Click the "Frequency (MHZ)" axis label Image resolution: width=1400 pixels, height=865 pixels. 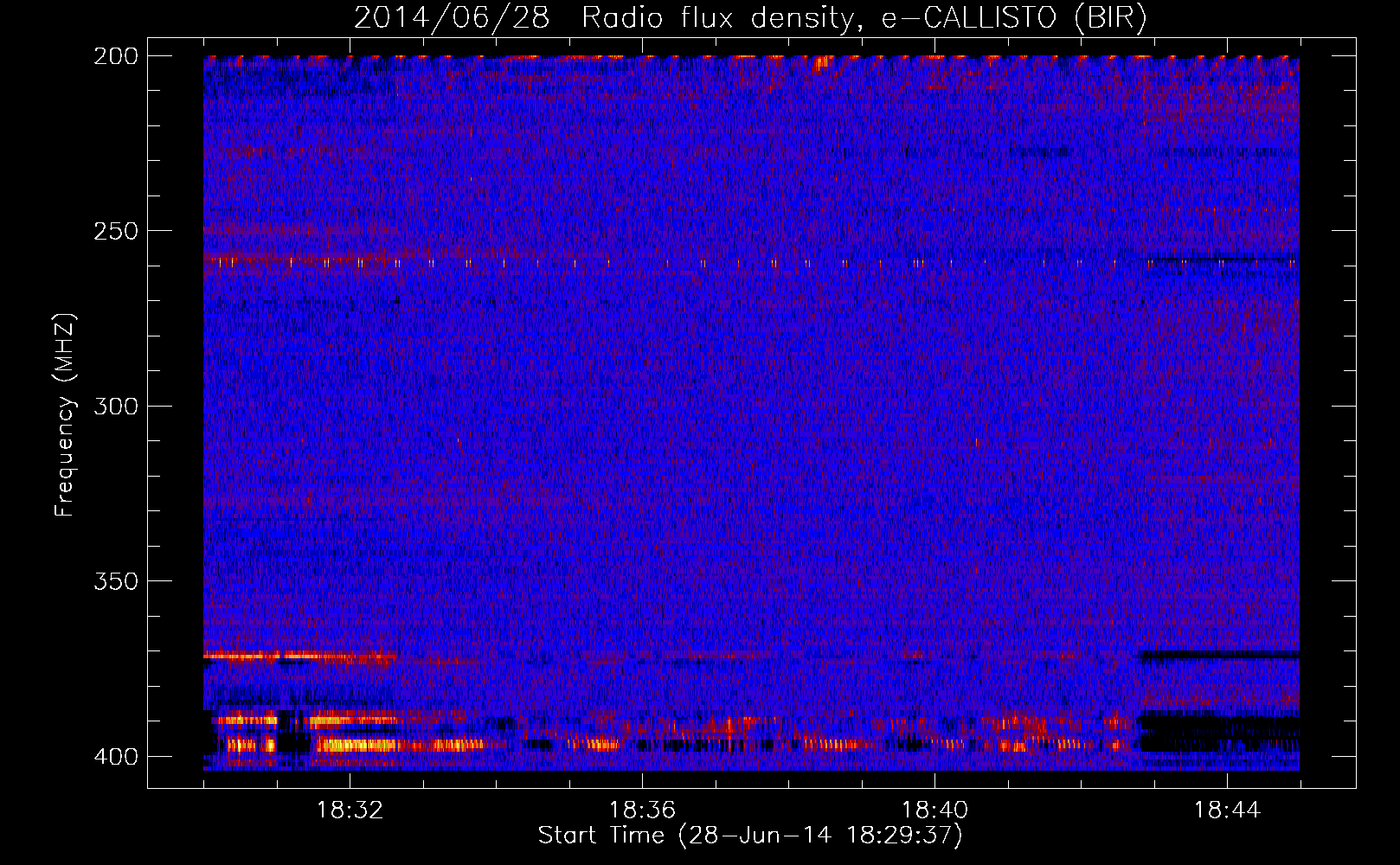tap(65, 414)
